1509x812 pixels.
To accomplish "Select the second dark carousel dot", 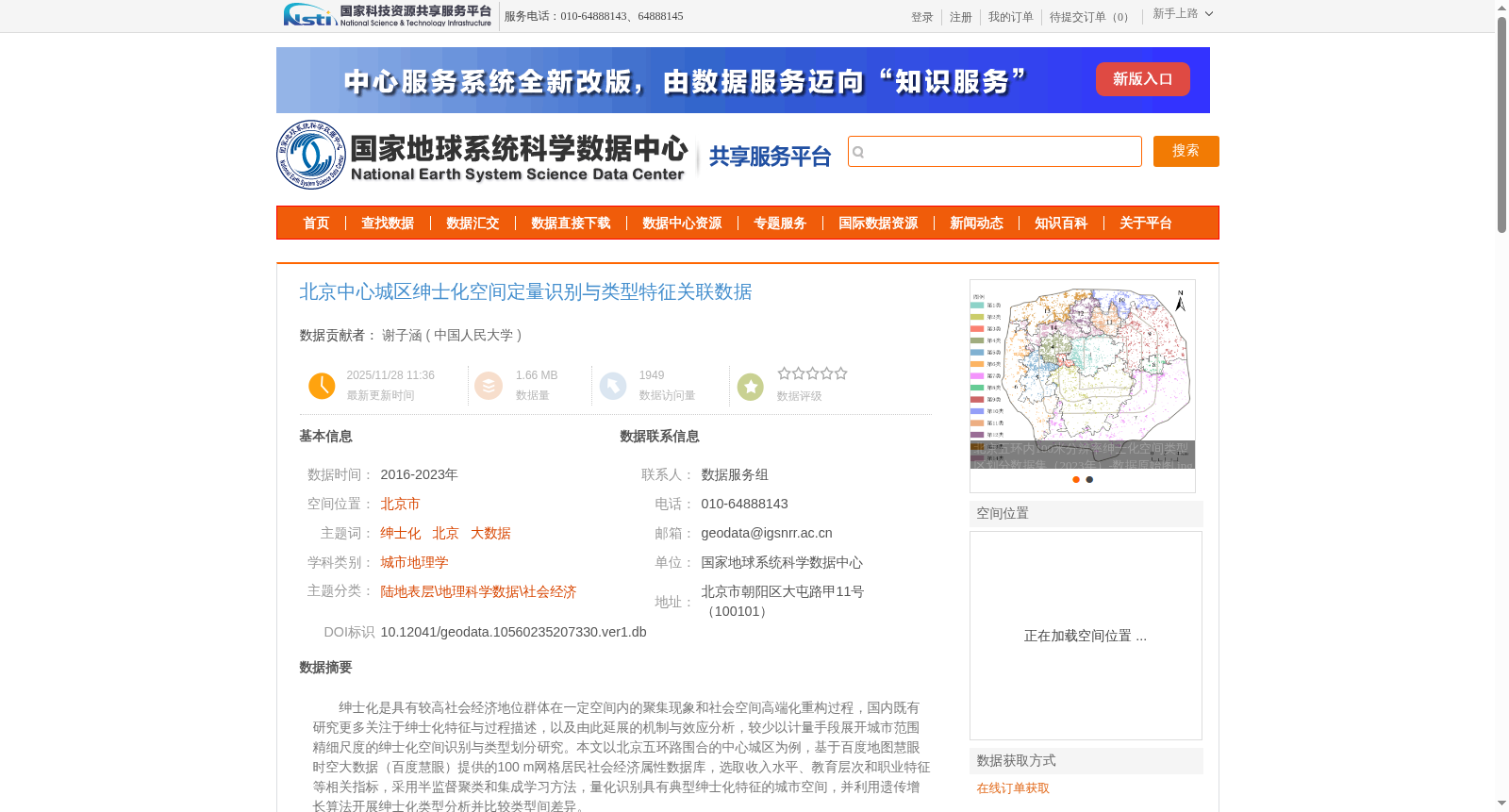I will 1089,479.
